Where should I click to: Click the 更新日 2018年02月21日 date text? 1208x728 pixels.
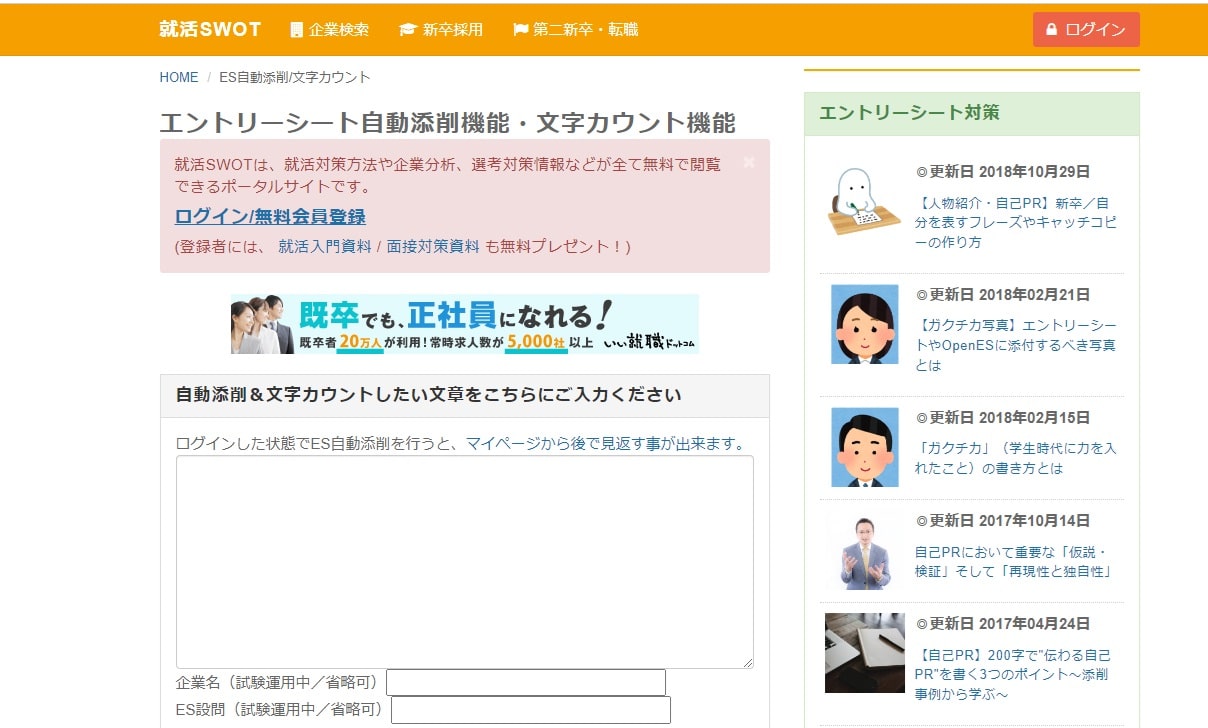1003,294
